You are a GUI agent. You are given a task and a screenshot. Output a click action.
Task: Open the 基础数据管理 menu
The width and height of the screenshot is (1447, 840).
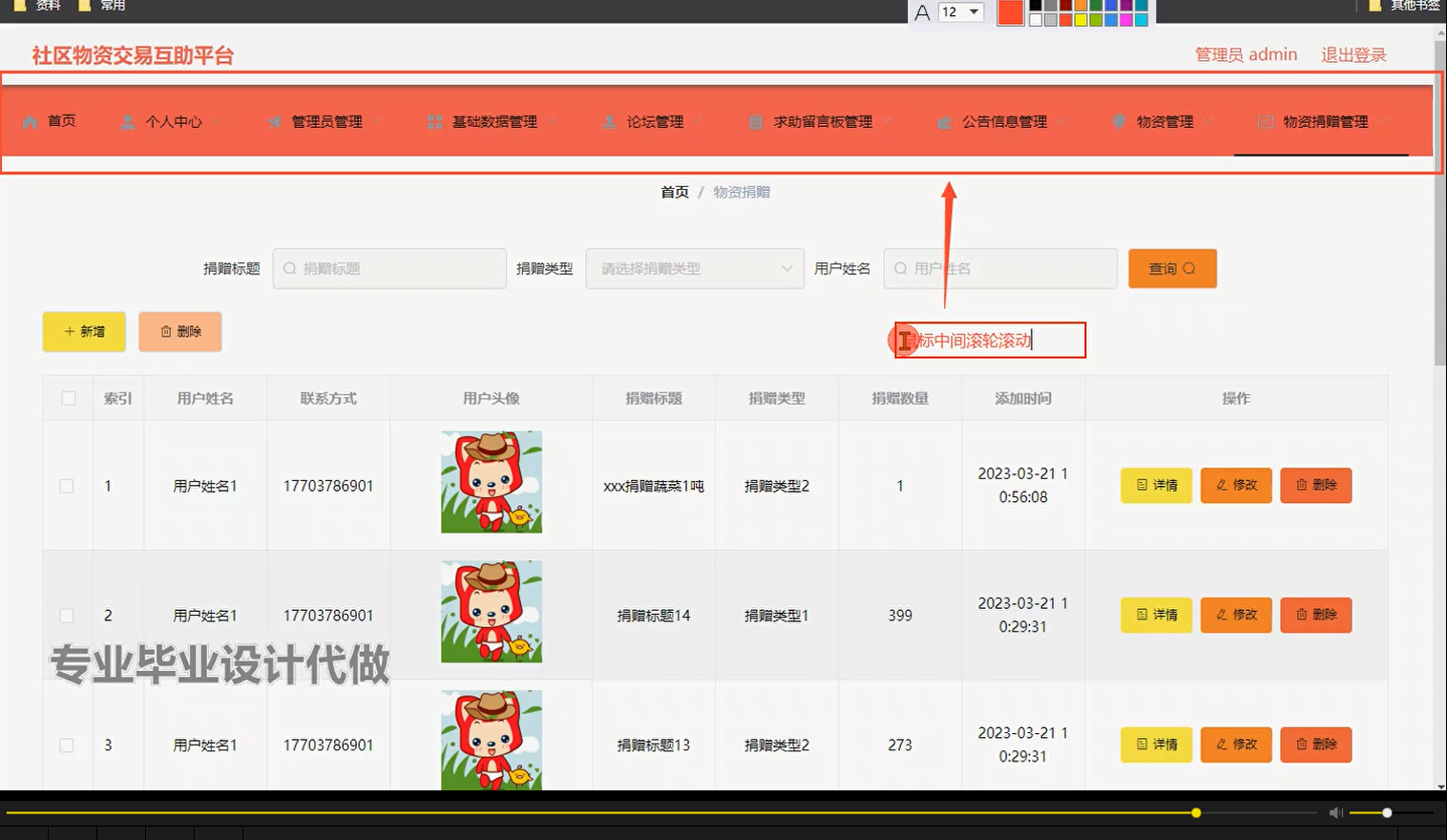[x=493, y=121]
